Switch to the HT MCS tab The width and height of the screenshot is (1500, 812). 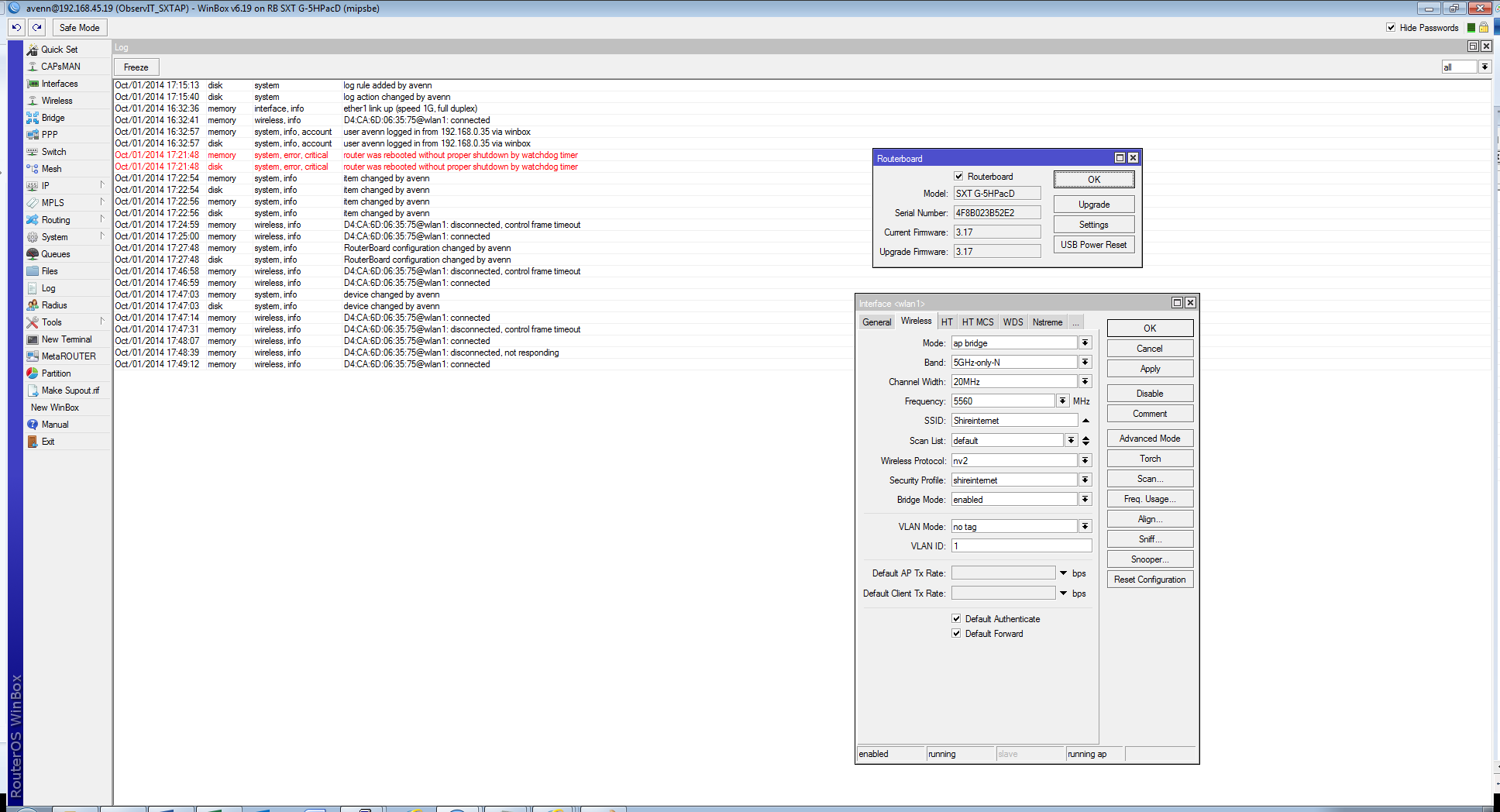point(977,322)
